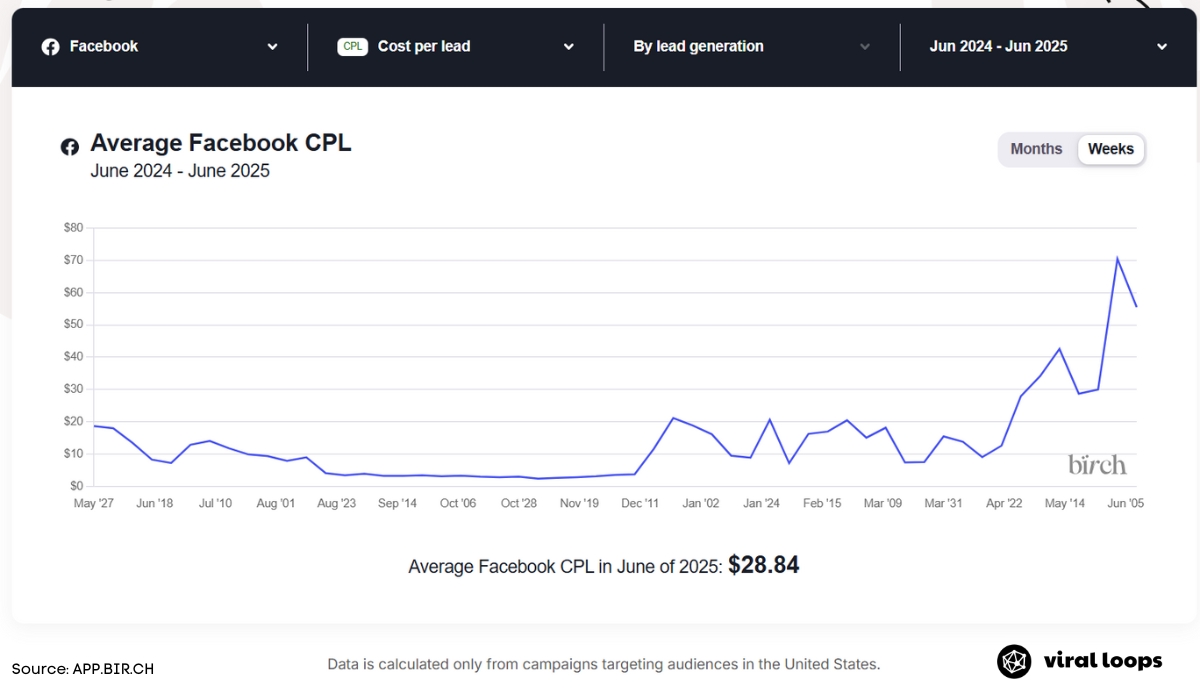Open the Jun 2024 - Jun 2025 date range
Image resolution: width=1200 pixels, height=700 pixels.
(1048, 47)
